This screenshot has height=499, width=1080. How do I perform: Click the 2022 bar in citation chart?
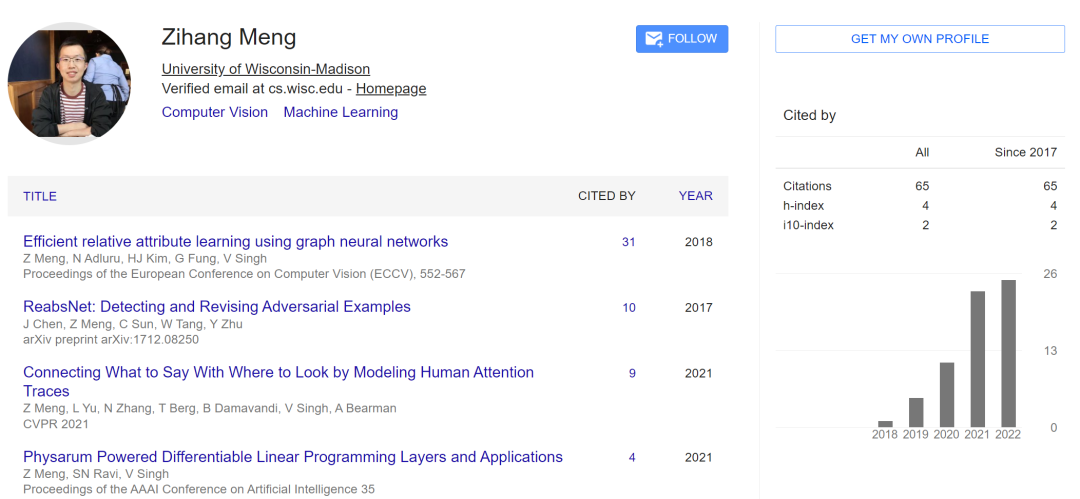pyautogui.click(x=1008, y=353)
